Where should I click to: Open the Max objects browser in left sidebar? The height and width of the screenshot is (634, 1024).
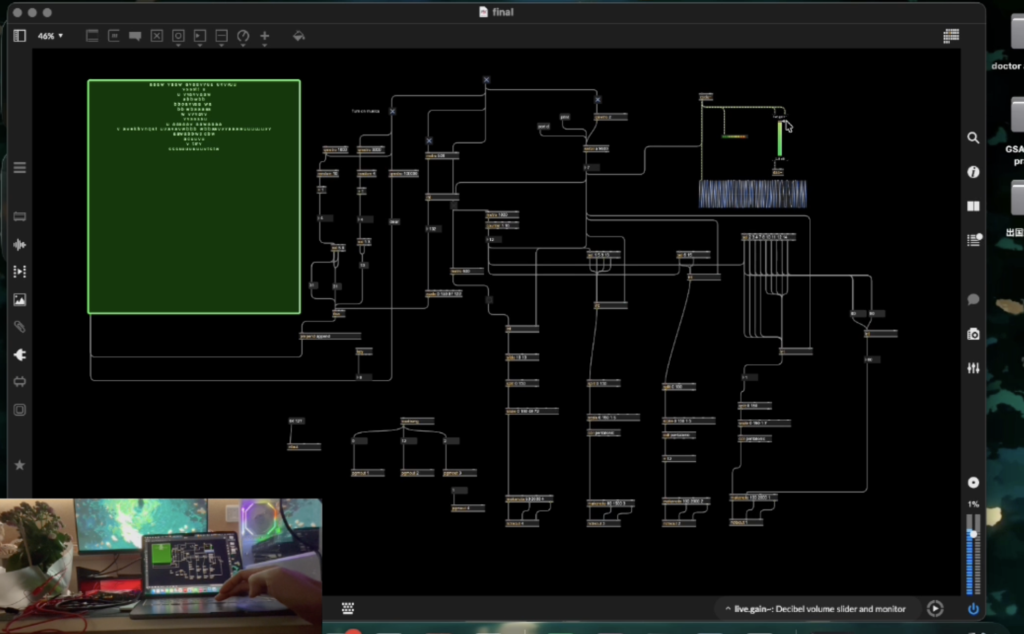[x=20, y=216]
